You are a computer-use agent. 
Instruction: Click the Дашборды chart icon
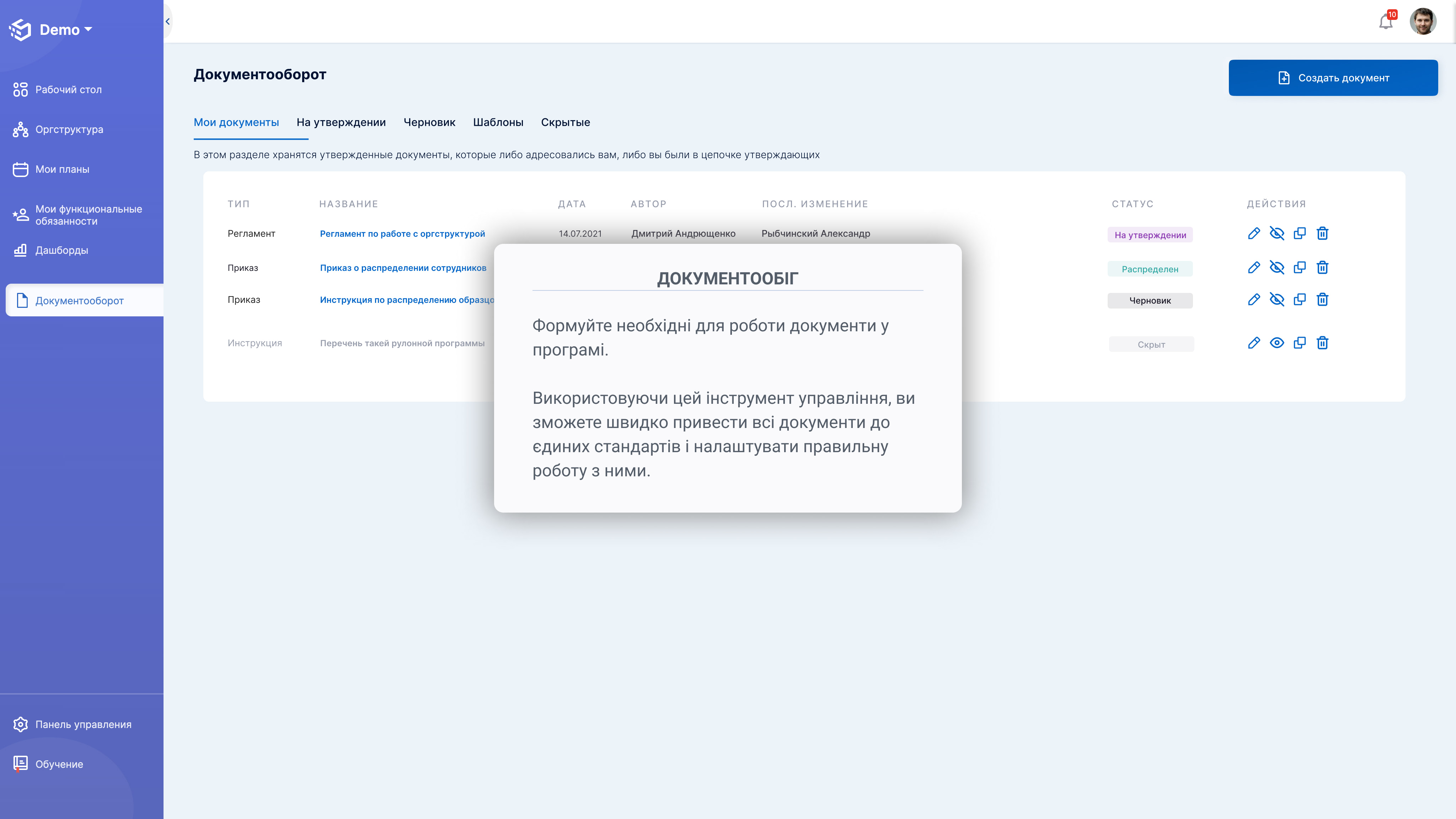coord(20,250)
